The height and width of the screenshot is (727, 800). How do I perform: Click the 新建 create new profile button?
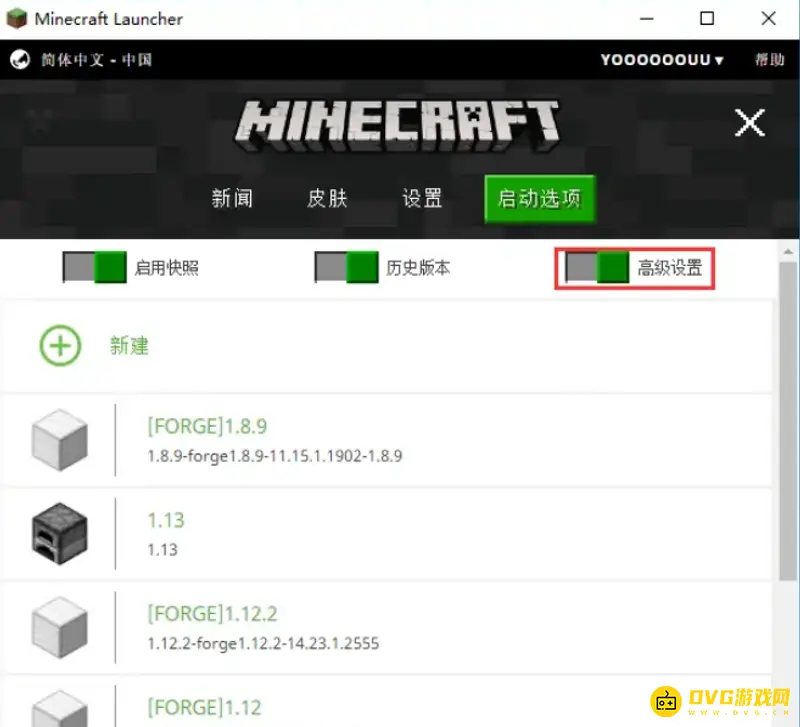coord(129,346)
